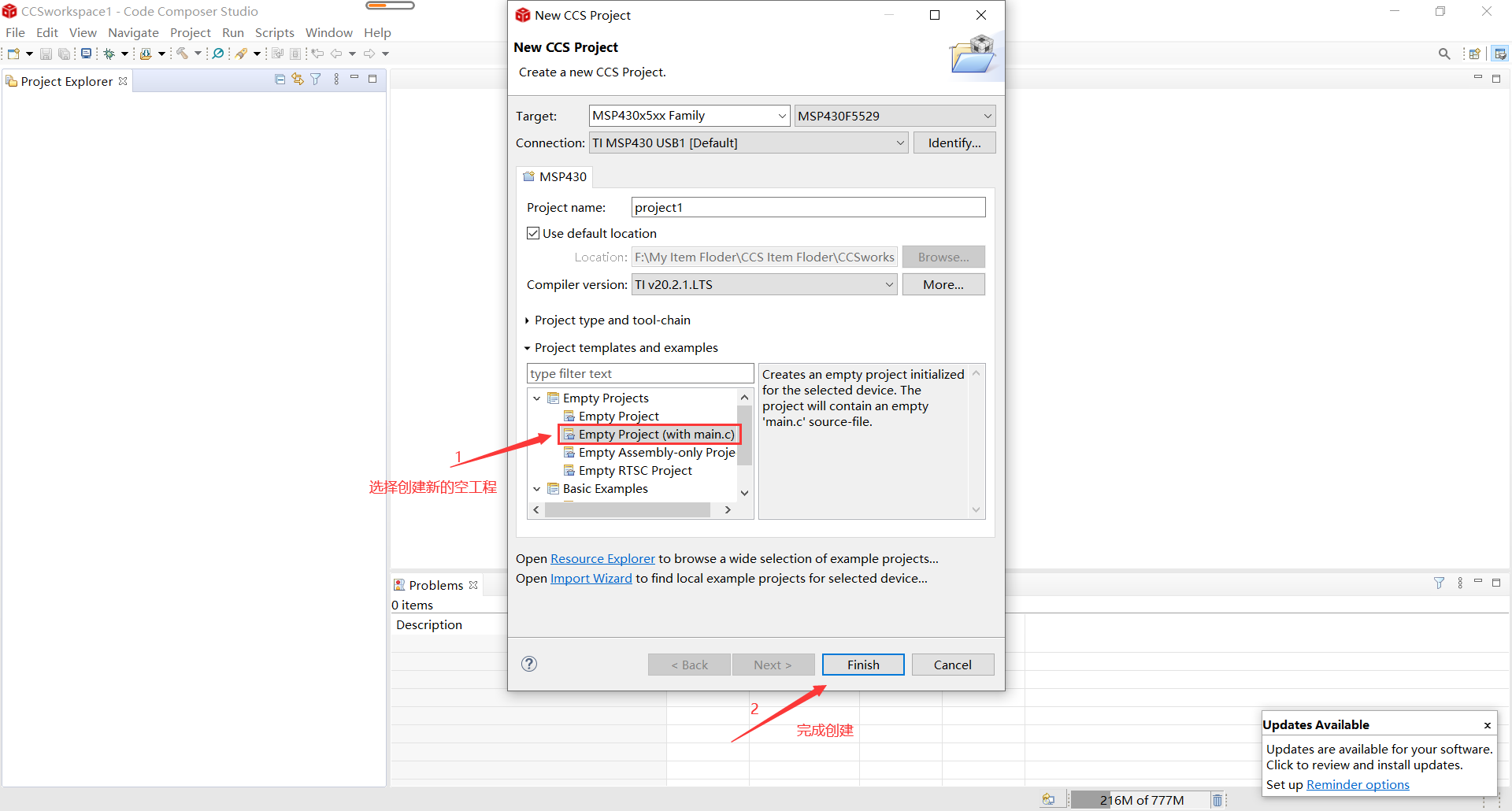Click the template list horizontal scrollbar

click(628, 510)
